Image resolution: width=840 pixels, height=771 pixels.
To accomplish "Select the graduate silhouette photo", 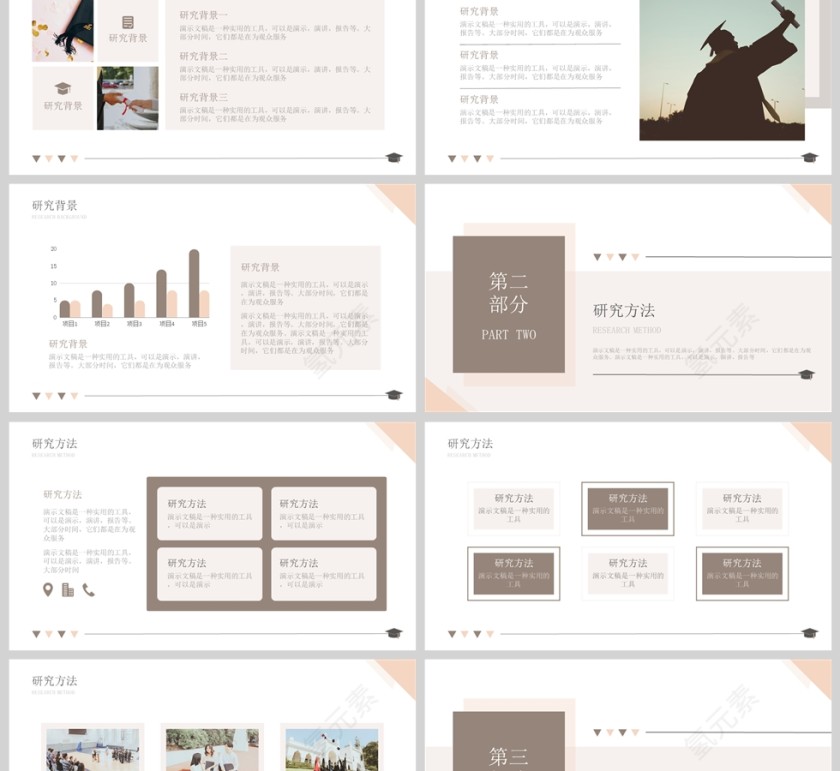I will point(722,68).
